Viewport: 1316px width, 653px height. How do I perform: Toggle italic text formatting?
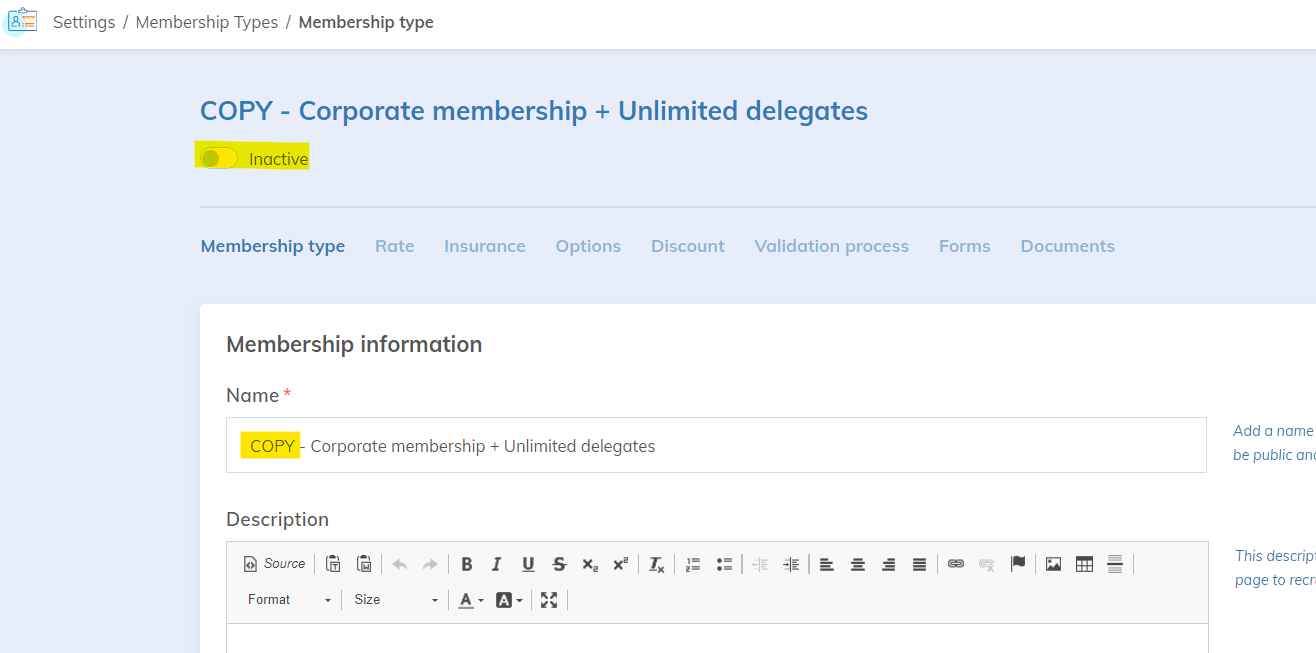[x=497, y=564]
